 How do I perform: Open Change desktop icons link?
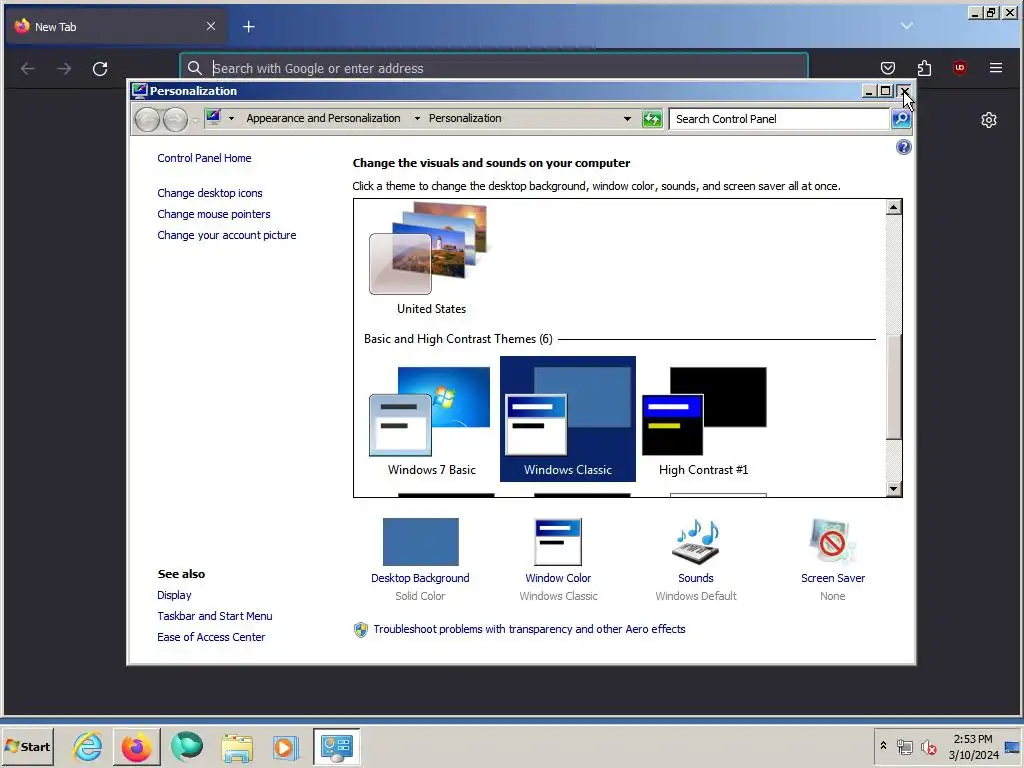click(210, 193)
